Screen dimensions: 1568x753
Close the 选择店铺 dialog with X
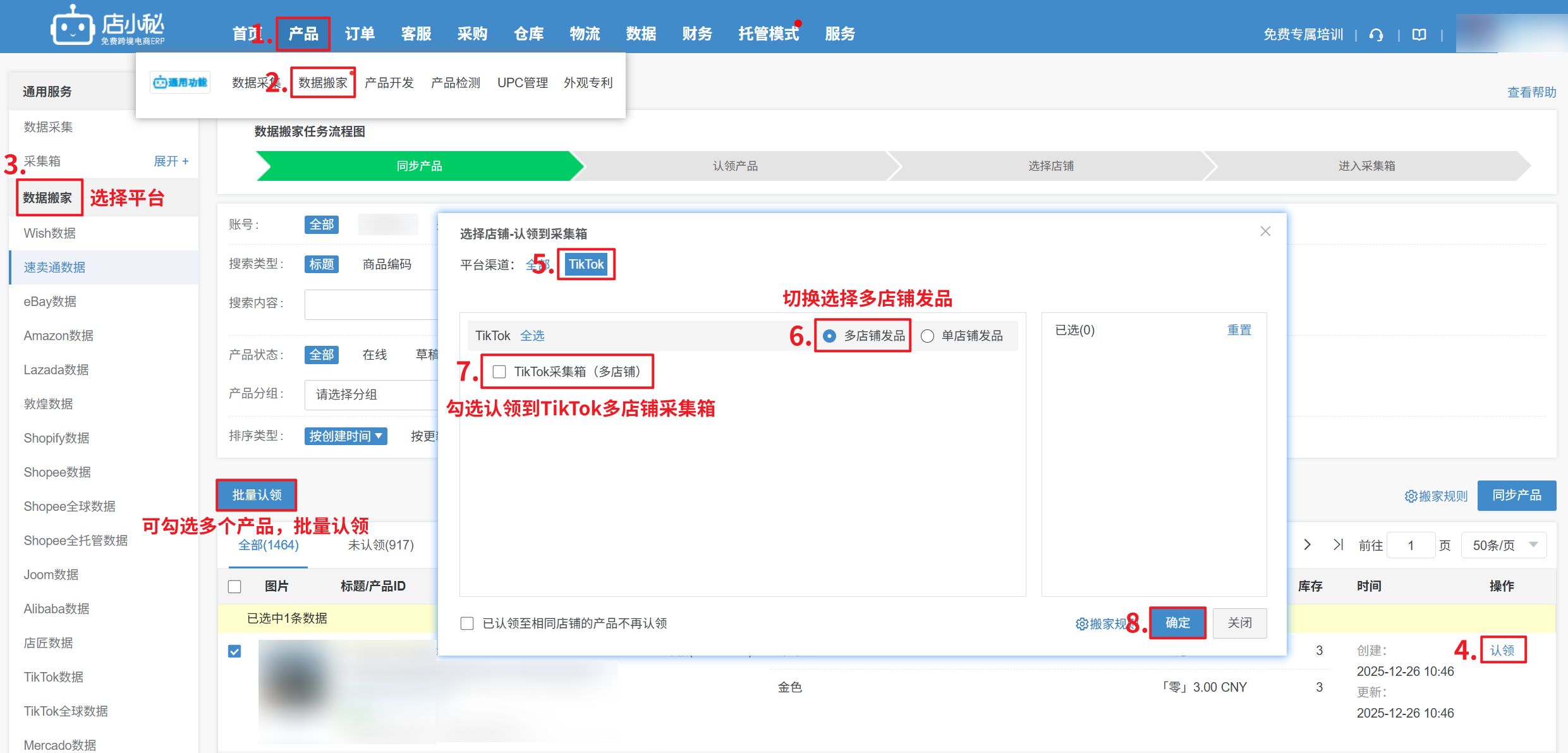[1265, 231]
